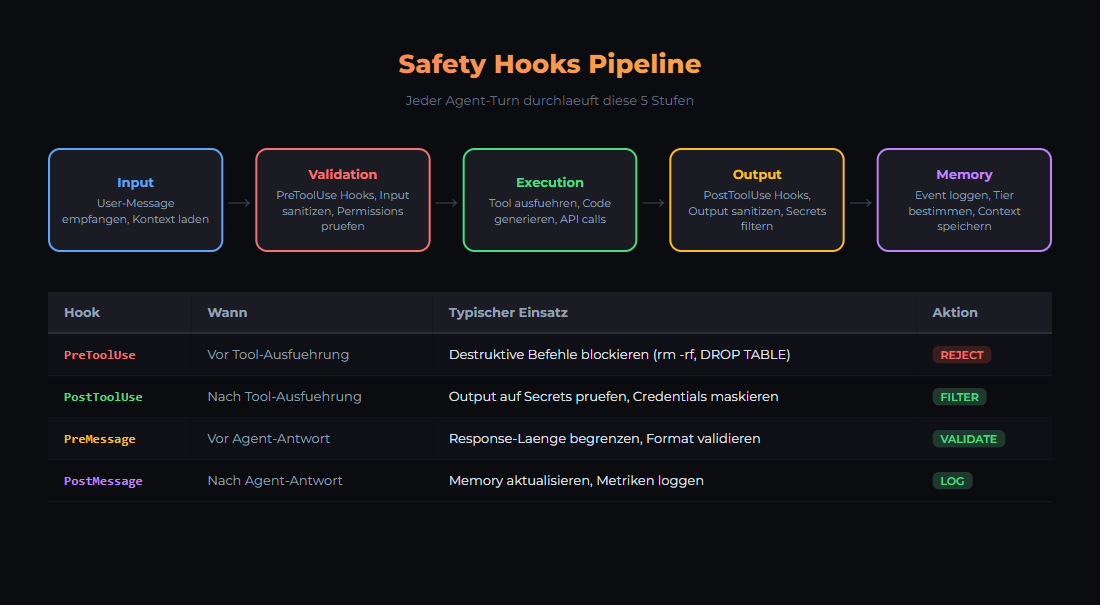1100x605 pixels.
Task: Sort by the Hook column header
Action: pyautogui.click(x=82, y=313)
